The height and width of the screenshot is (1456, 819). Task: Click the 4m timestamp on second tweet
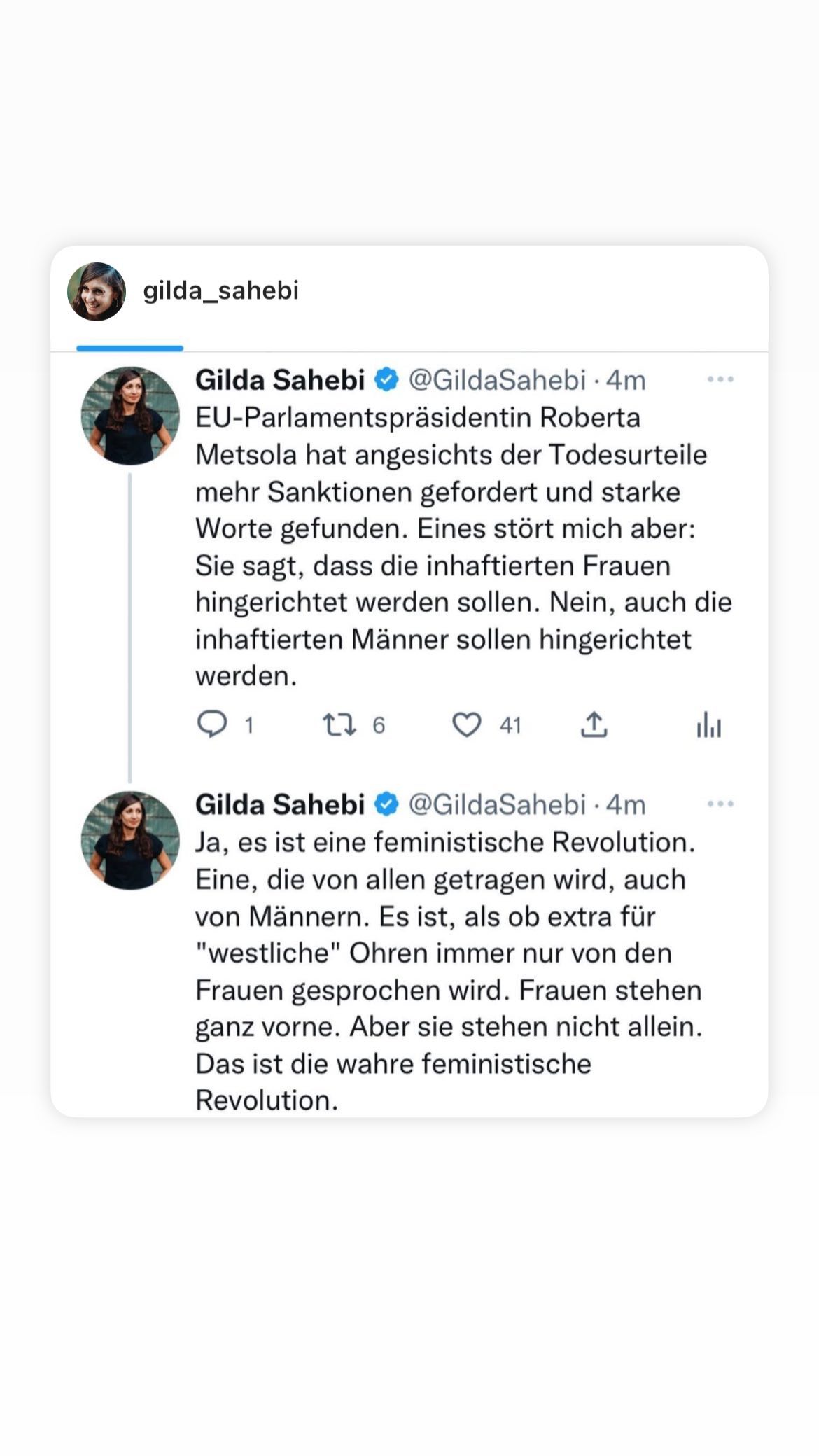626,804
